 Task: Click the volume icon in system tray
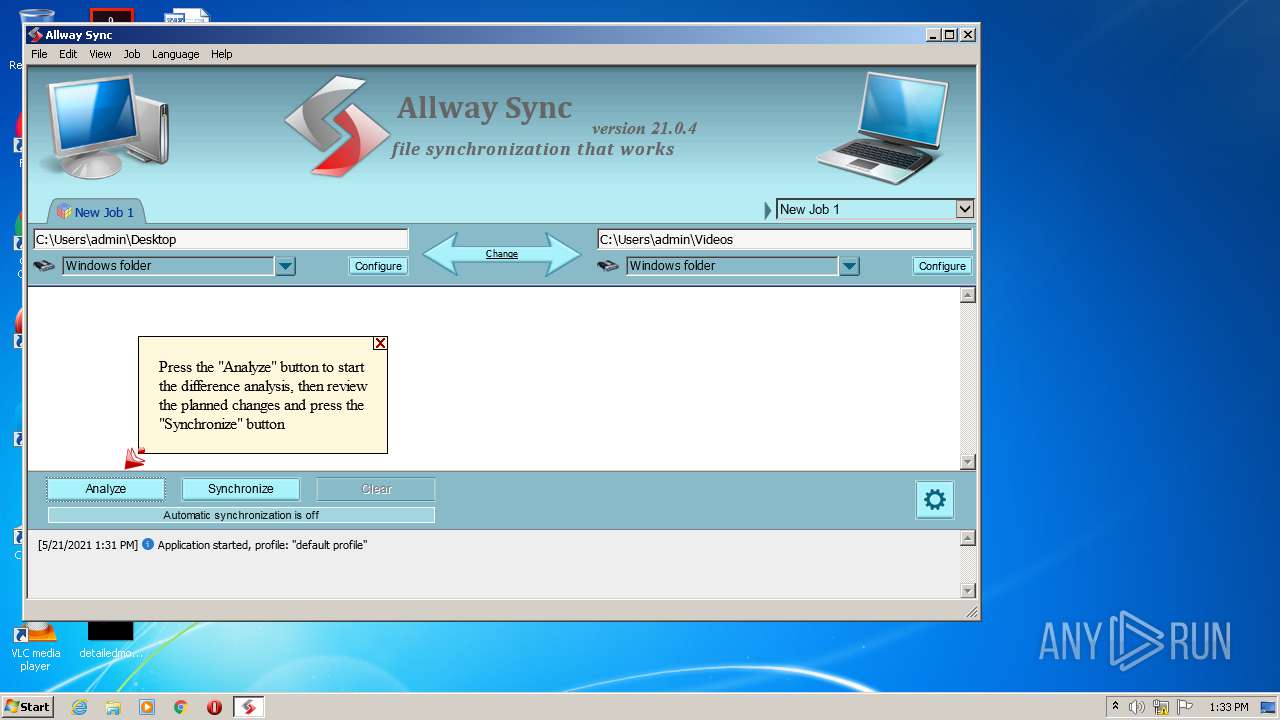[1137, 707]
